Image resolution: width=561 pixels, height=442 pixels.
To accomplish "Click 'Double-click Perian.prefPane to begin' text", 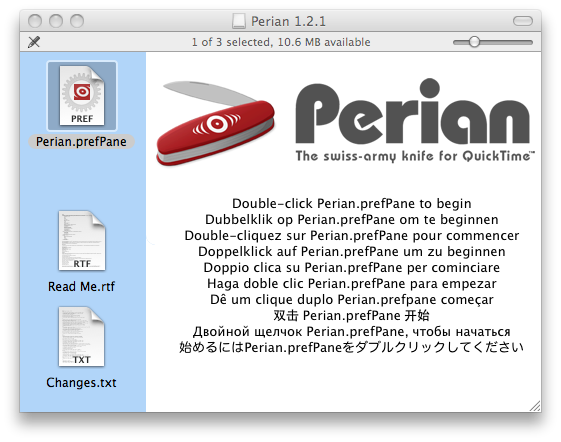I will tap(352, 203).
